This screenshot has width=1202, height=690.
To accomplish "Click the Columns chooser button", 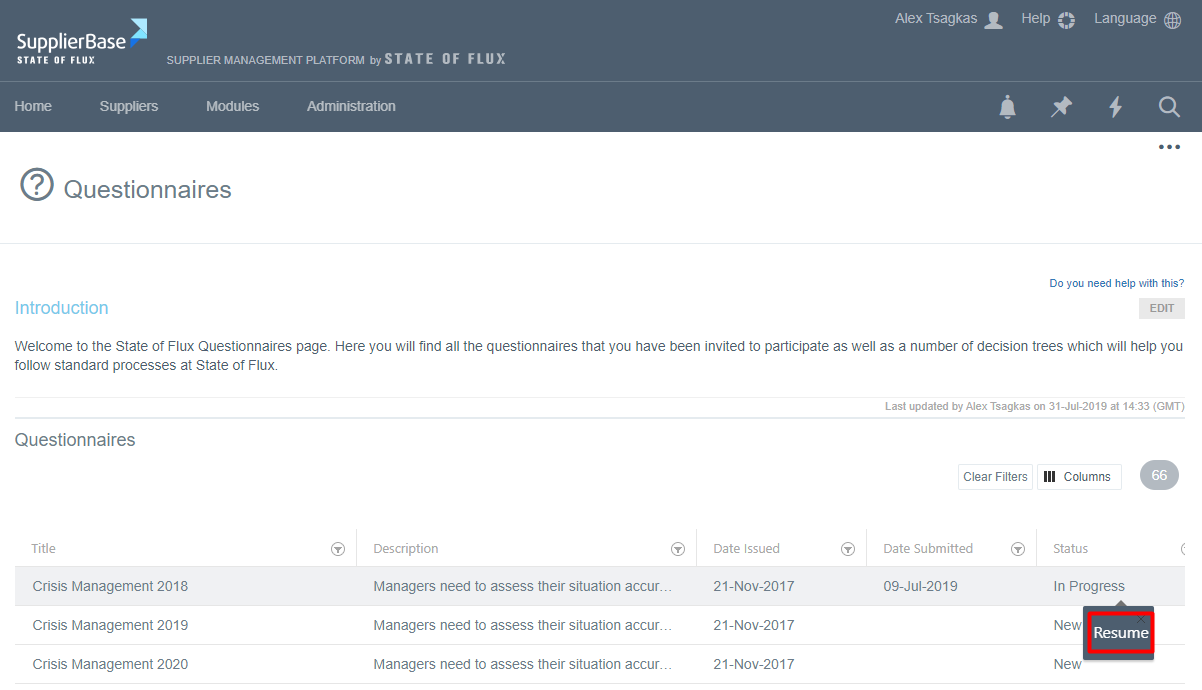I will point(1078,477).
